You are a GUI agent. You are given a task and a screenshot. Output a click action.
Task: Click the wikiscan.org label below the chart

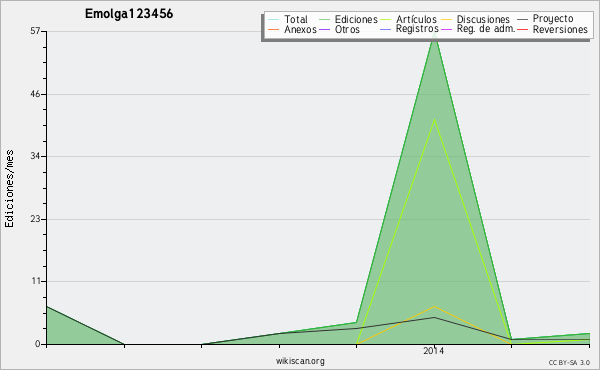coord(300,361)
